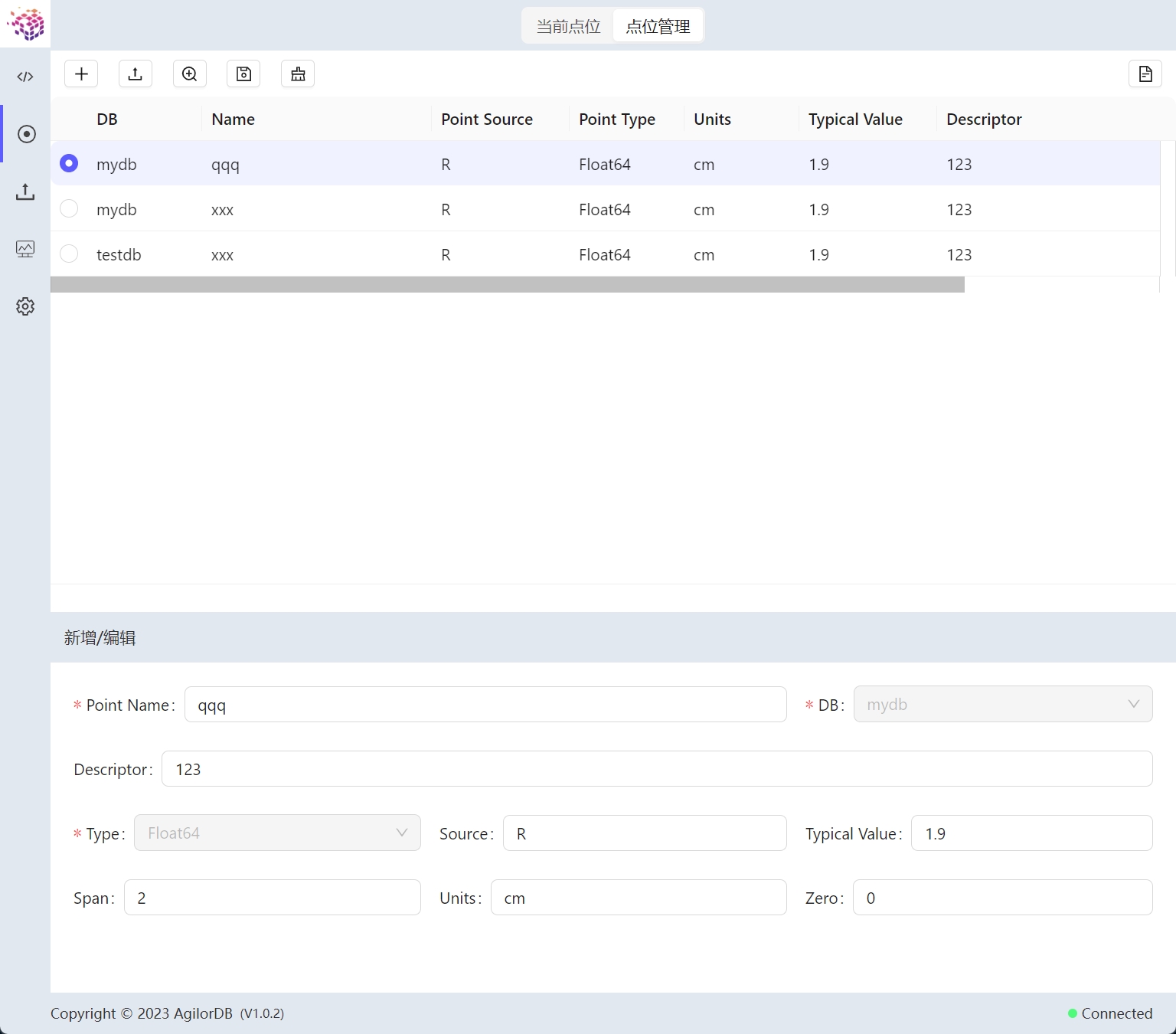This screenshot has height=1034, width=1176.
Task: Click the Typical Value input field
Action: point(1032,833)
